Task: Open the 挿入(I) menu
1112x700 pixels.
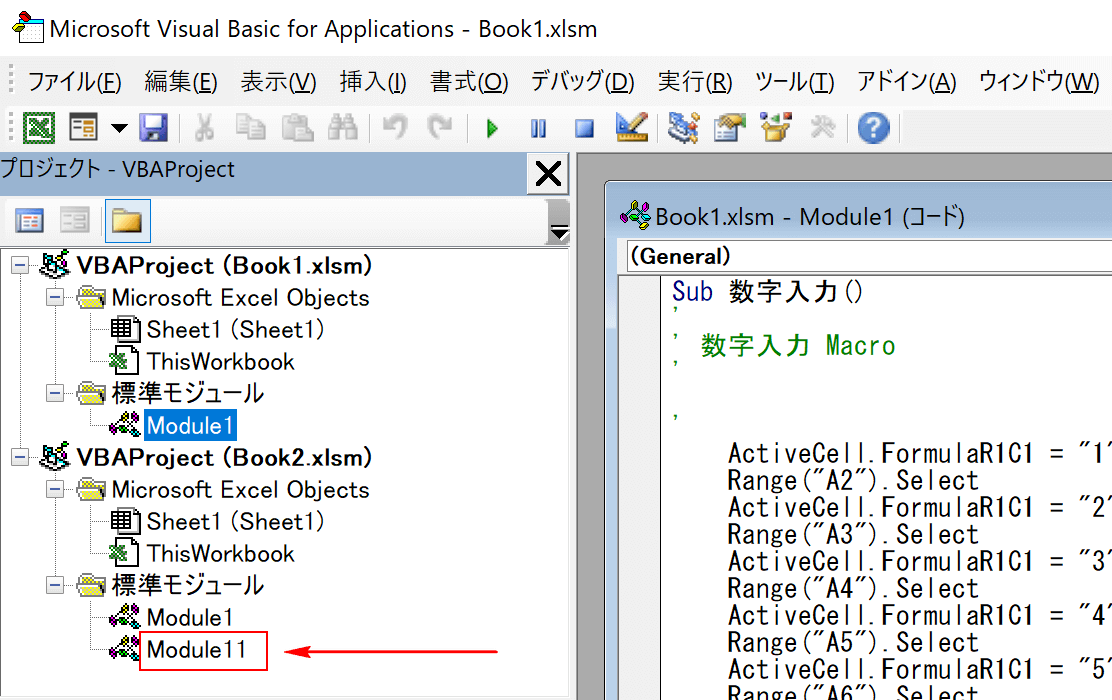Action: pyautogui.click(x=373, y=82)
